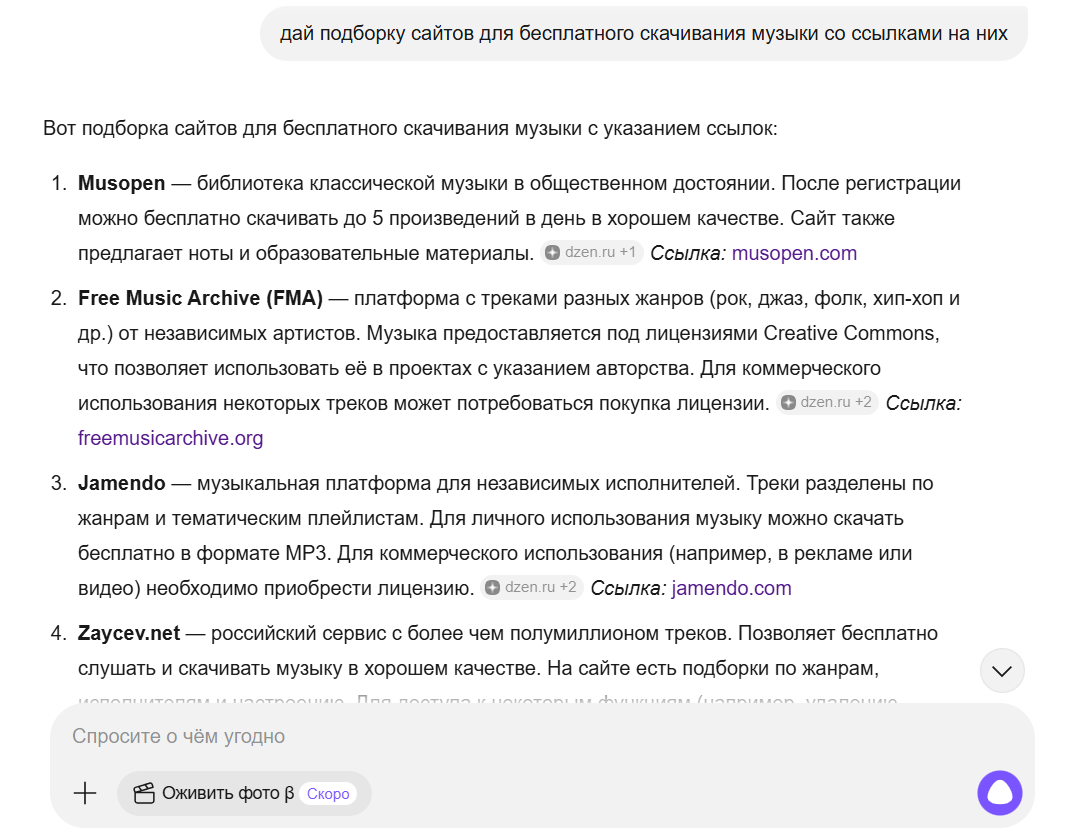This screenshot has width=1068, height=833.
Task: Click the circled plus inside Musopen's source badge
Action: pyautogui.click(x=553, y=253)
